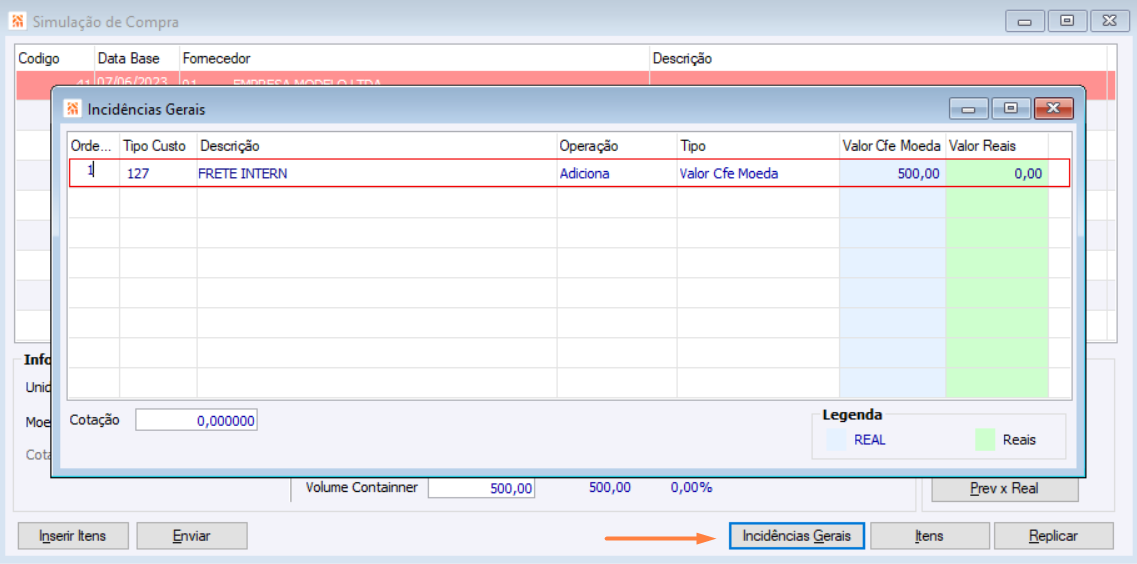This screenshot has height=564, width=1137.
Task: Click the Orde... column header
Action: [94, 146]
